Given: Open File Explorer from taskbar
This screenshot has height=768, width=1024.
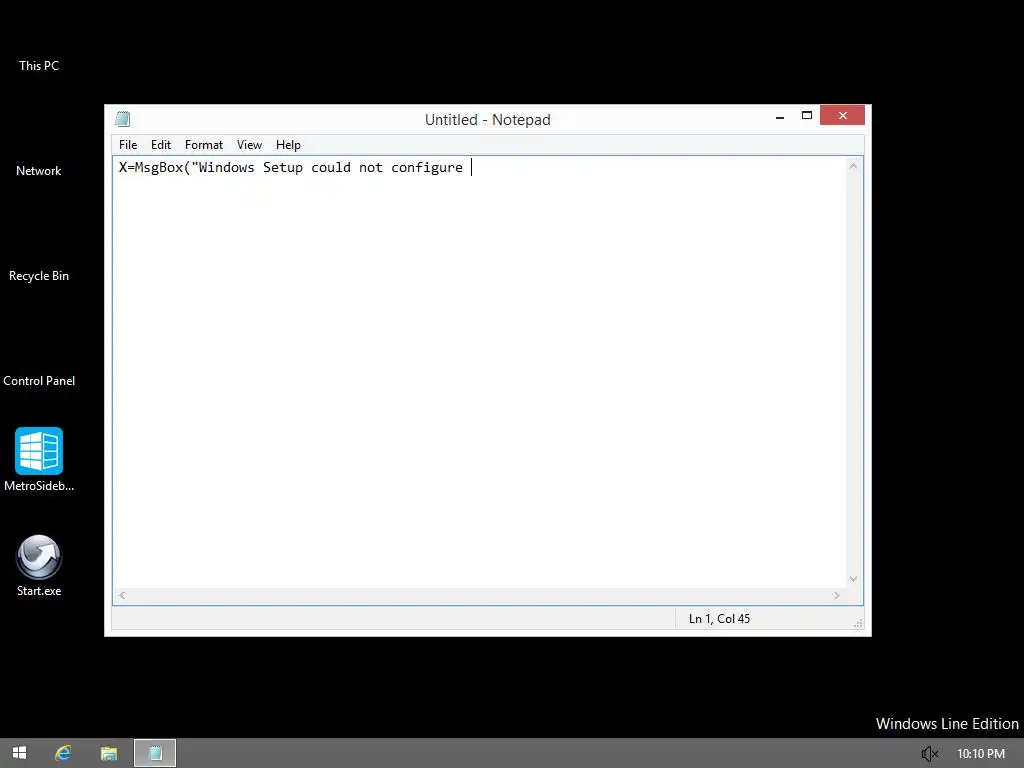Looking at the screenshot, I should click(109, 753).
